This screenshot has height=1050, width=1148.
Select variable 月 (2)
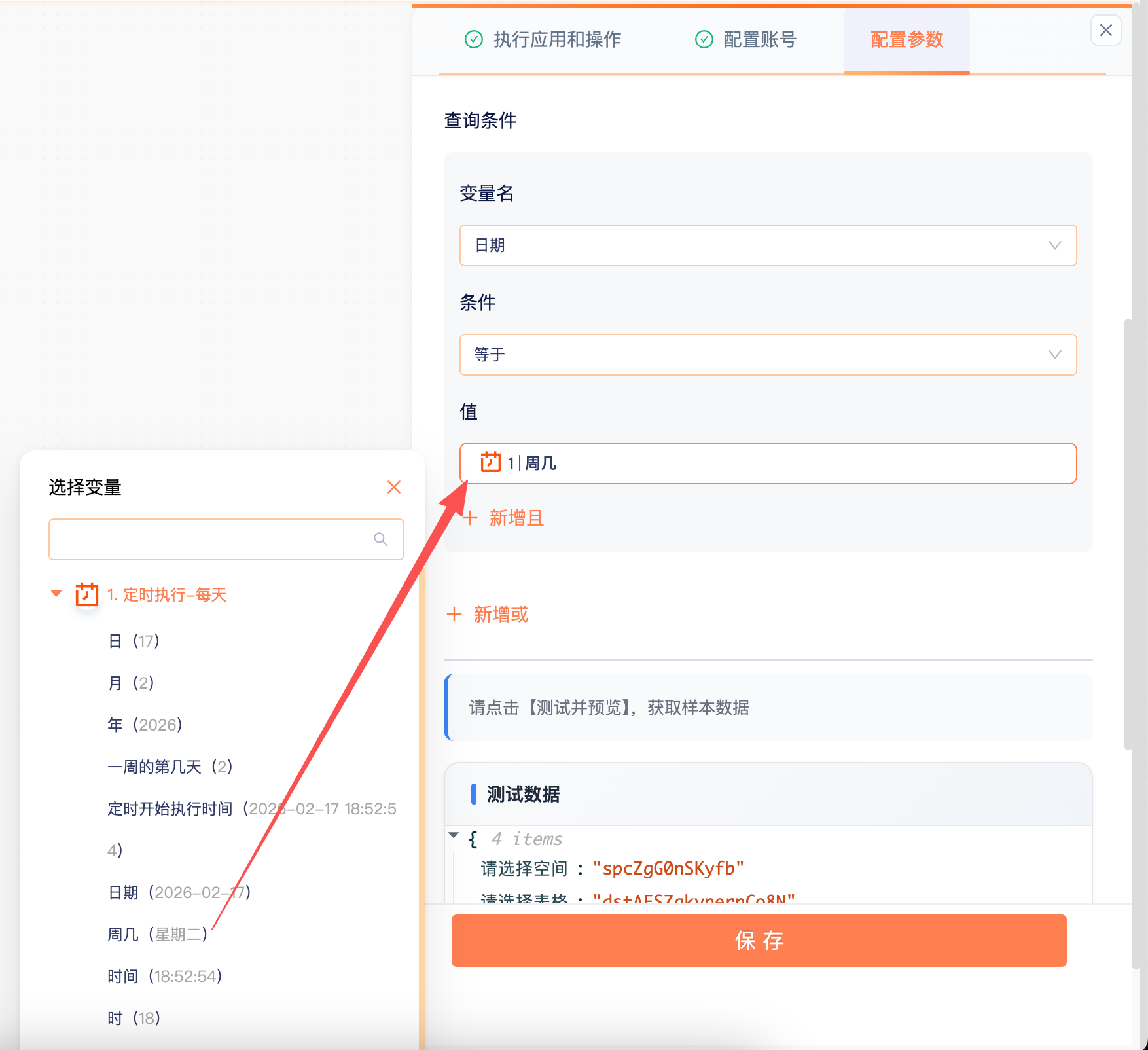click(131, 683)
